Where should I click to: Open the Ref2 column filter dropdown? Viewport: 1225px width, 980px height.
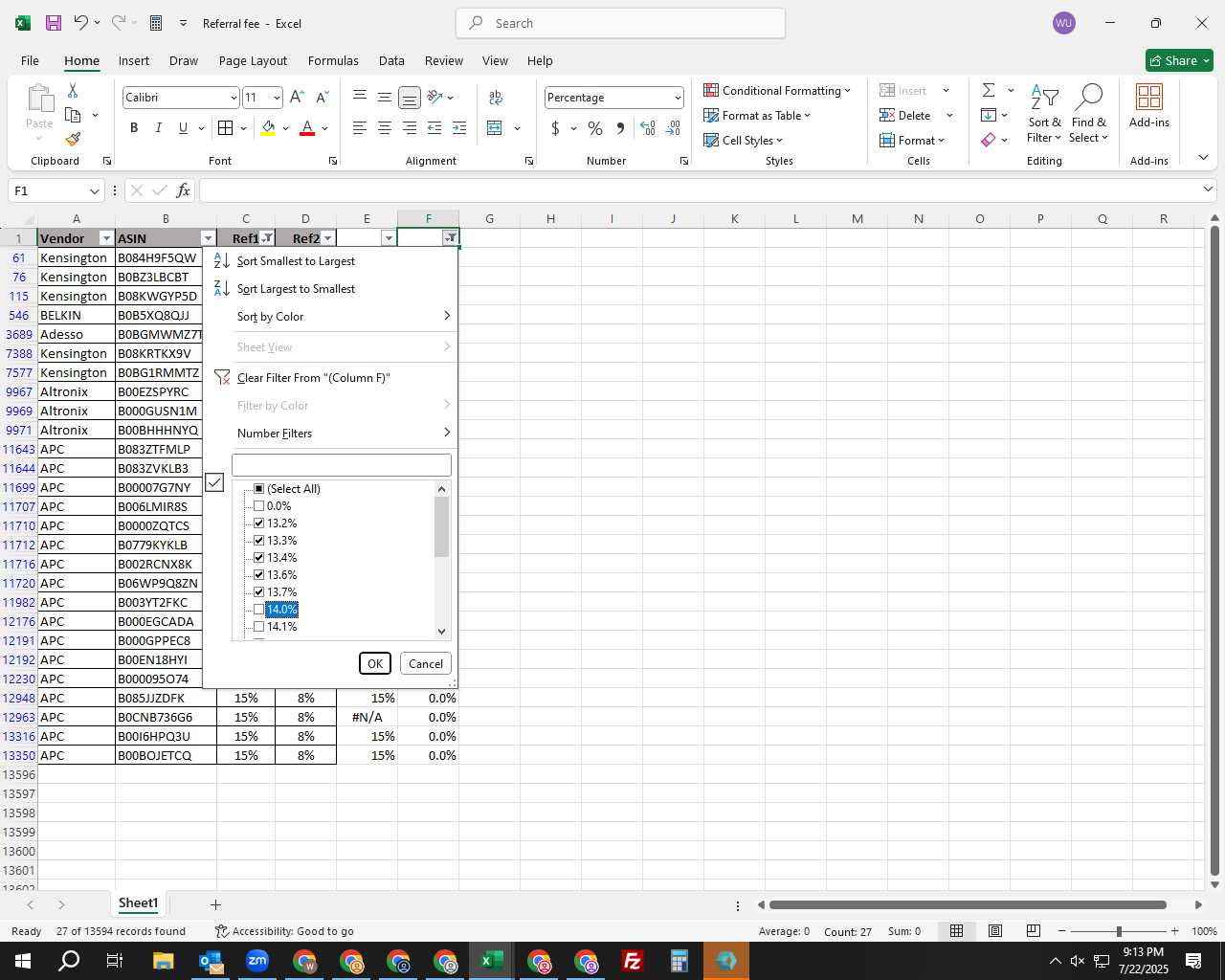point(328,238)
